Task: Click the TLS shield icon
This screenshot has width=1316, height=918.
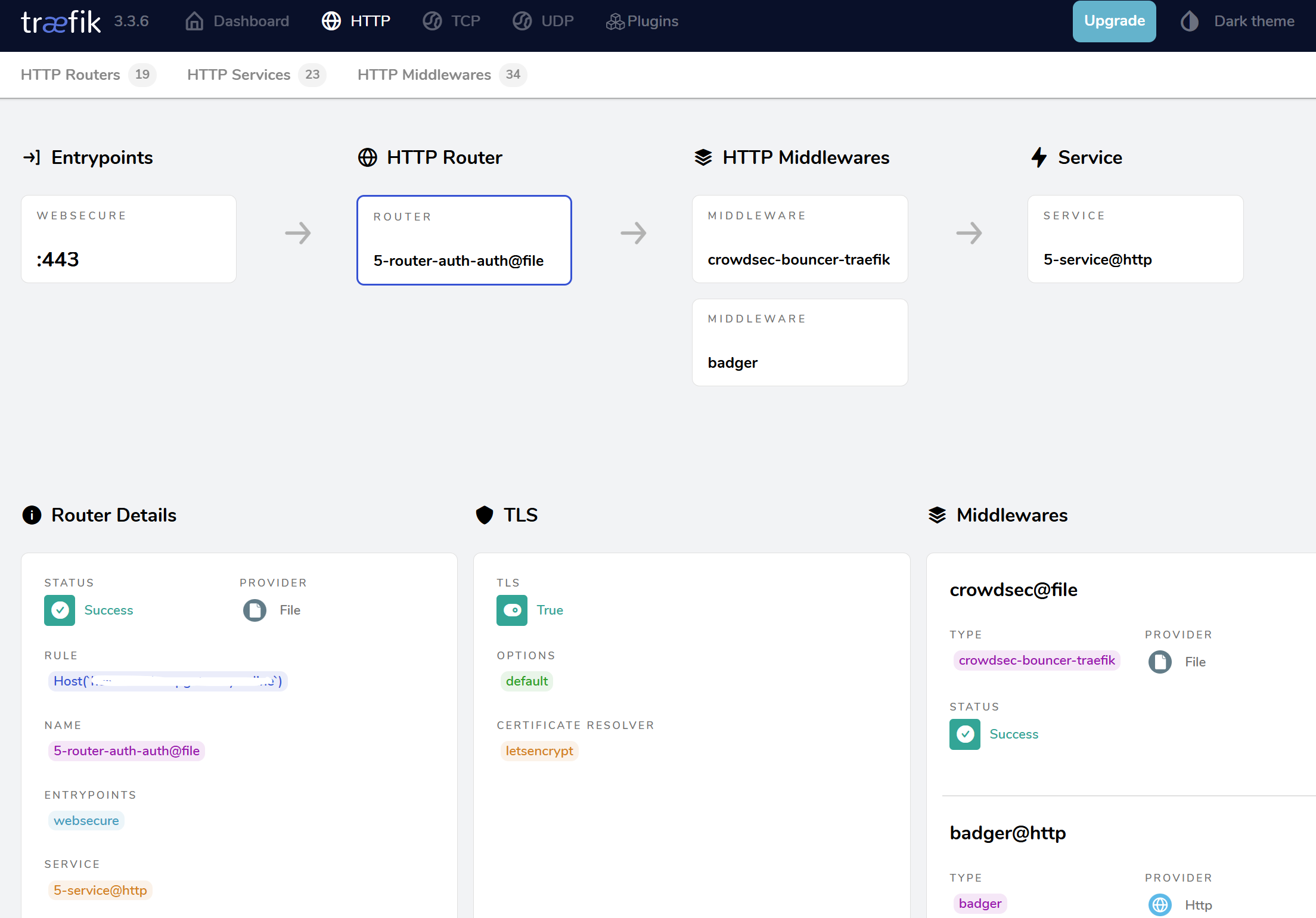Action: click(x=485, y=515)
